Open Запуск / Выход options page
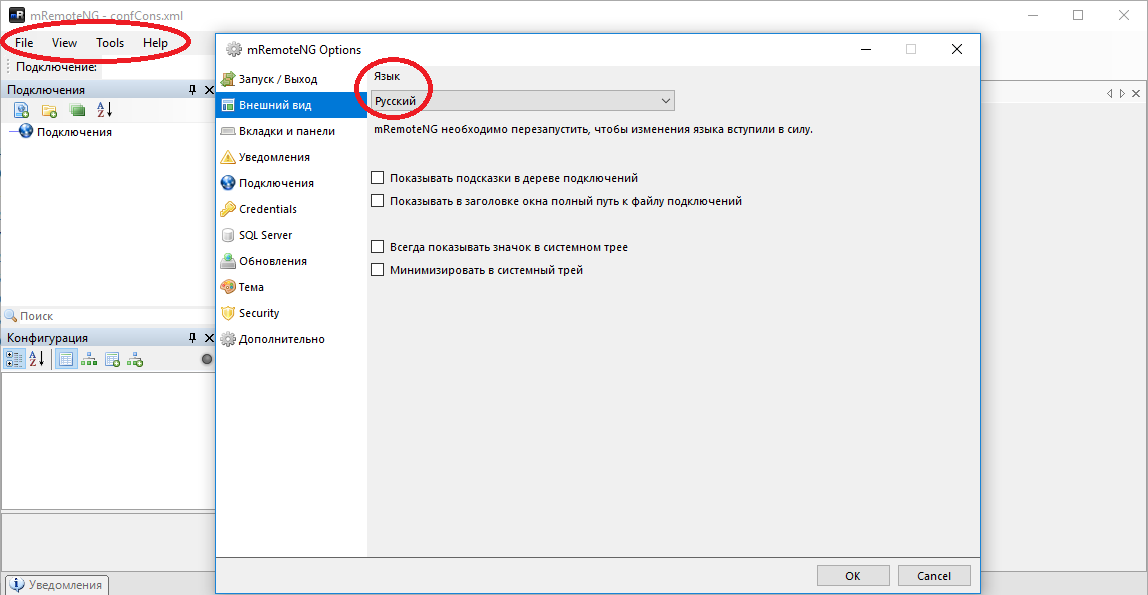 click(x=291, y=79)
